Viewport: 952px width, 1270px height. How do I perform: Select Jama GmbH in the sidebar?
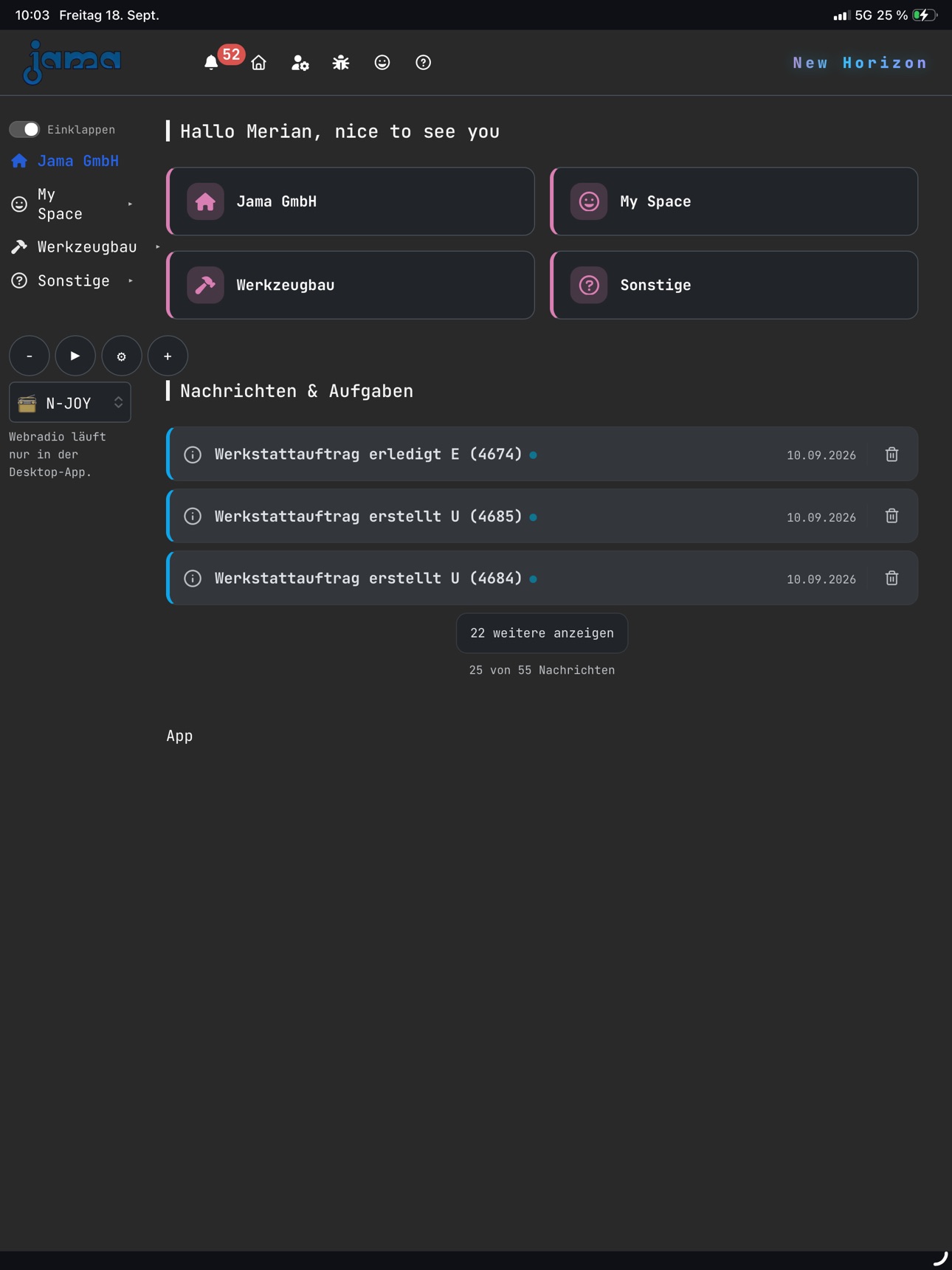pos(65,161)
